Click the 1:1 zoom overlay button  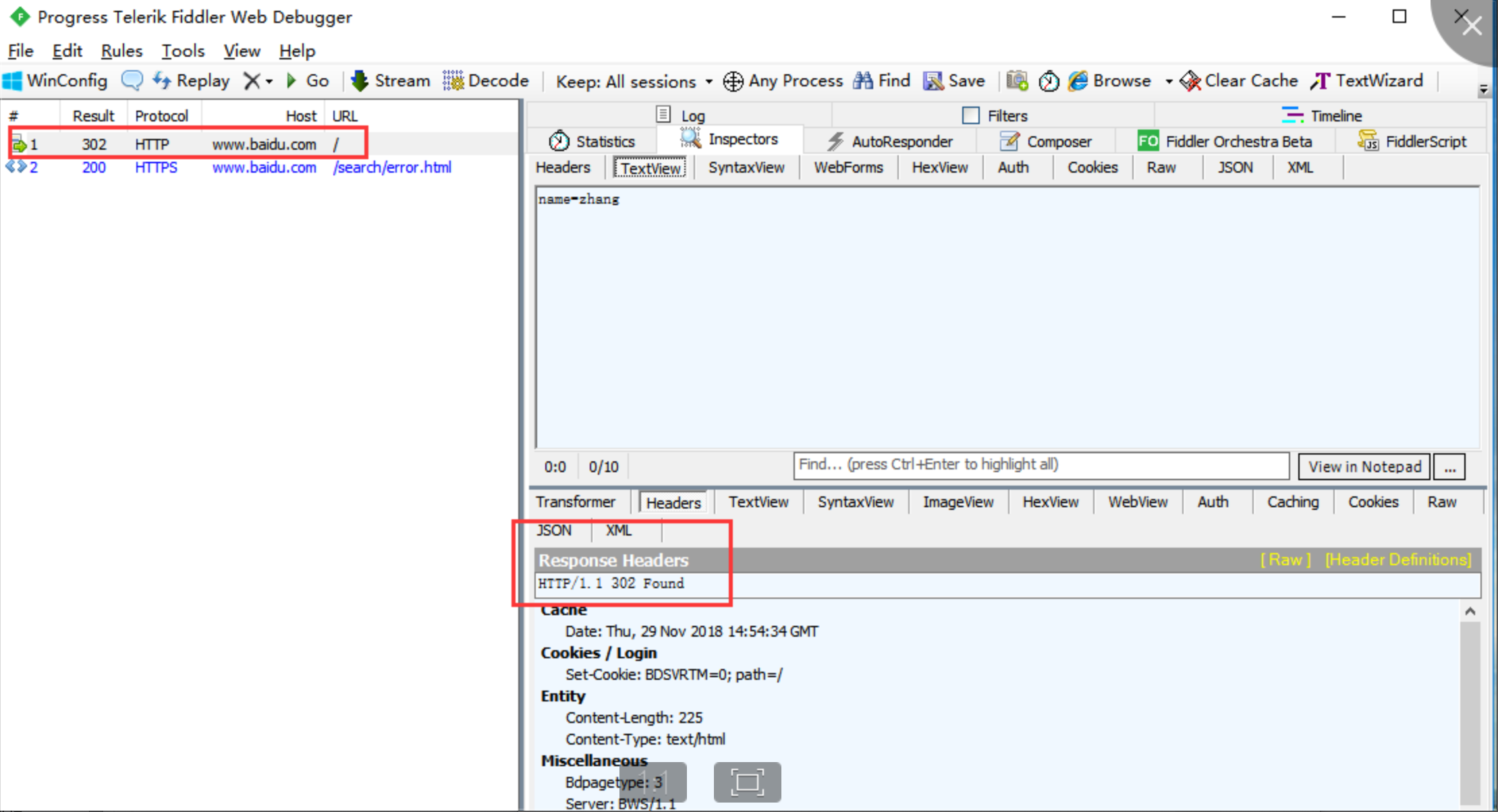[653, 782]
